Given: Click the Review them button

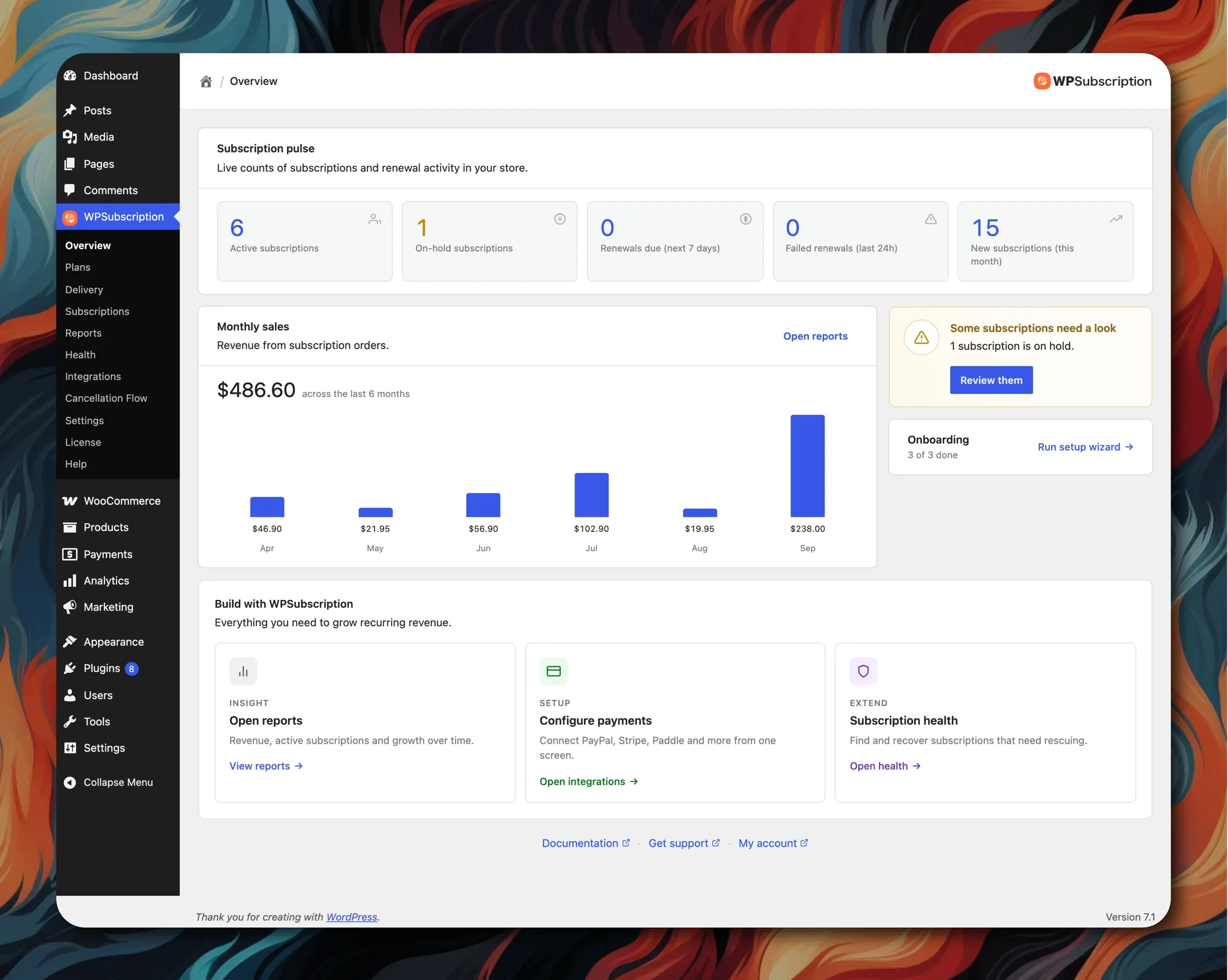Looking at the screenshot, I should (991, 380).
